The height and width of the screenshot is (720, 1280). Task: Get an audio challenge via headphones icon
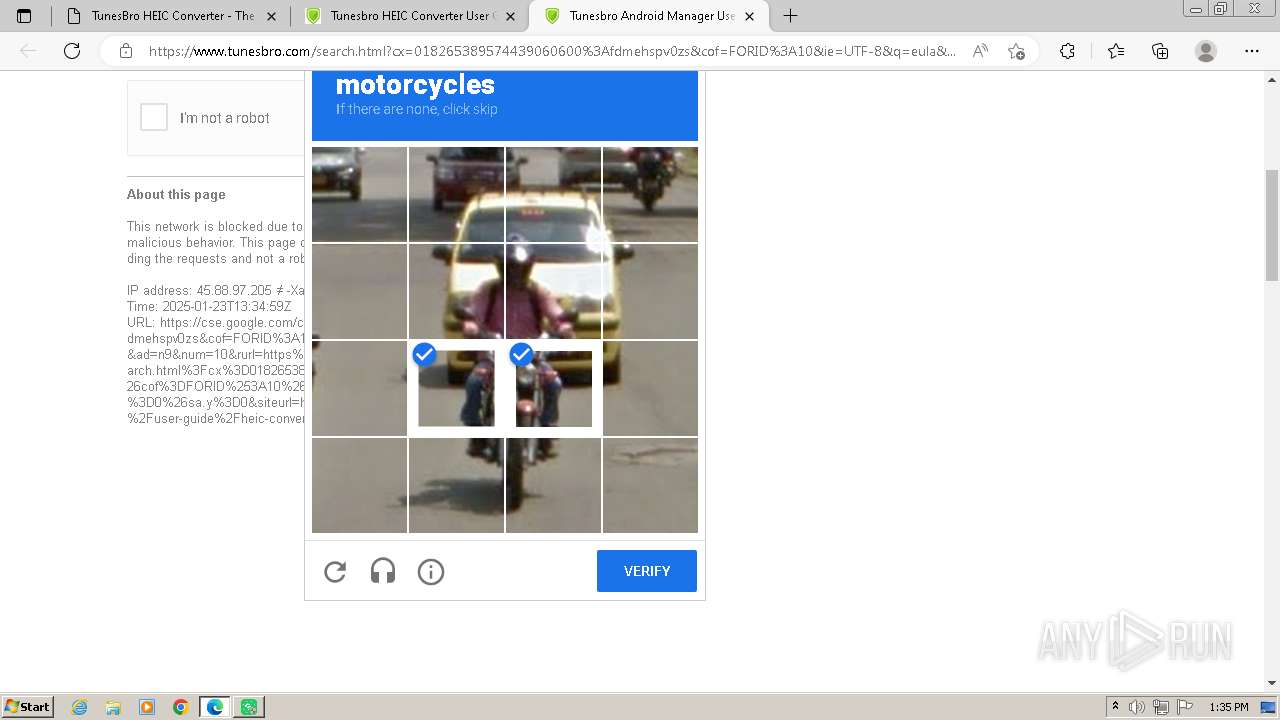pyautogui.click(x=383, y=572)
